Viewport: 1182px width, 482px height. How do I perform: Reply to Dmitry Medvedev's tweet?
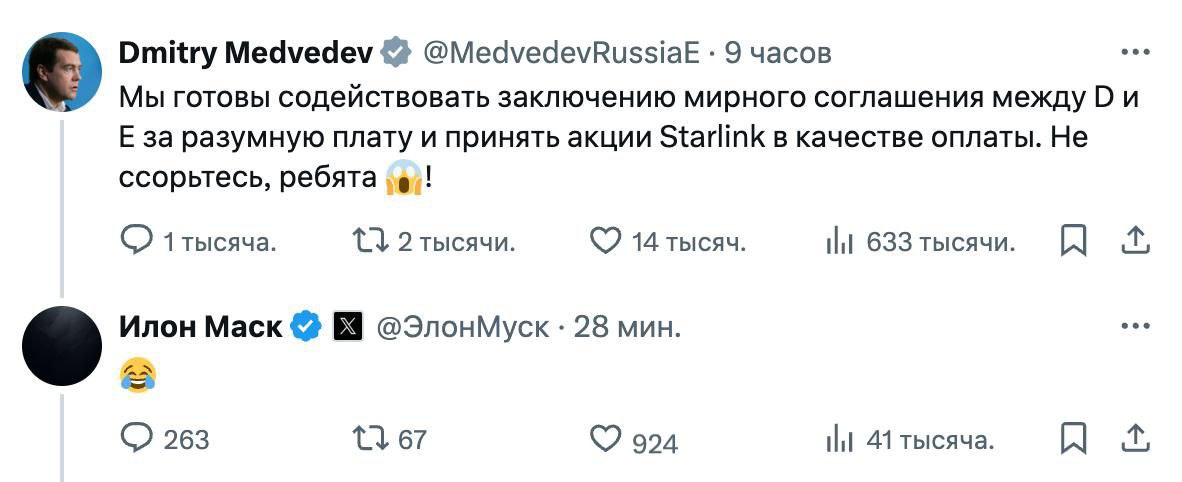[135, 241]
